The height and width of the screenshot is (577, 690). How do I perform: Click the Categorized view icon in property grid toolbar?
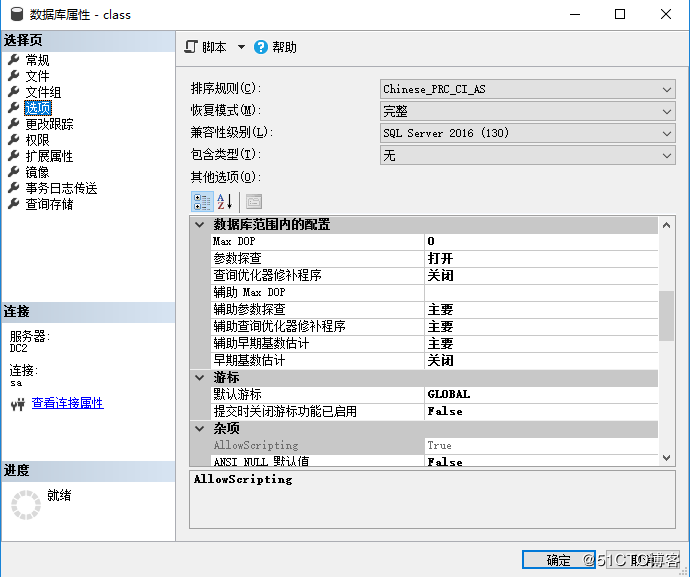[x=202, y=202]
